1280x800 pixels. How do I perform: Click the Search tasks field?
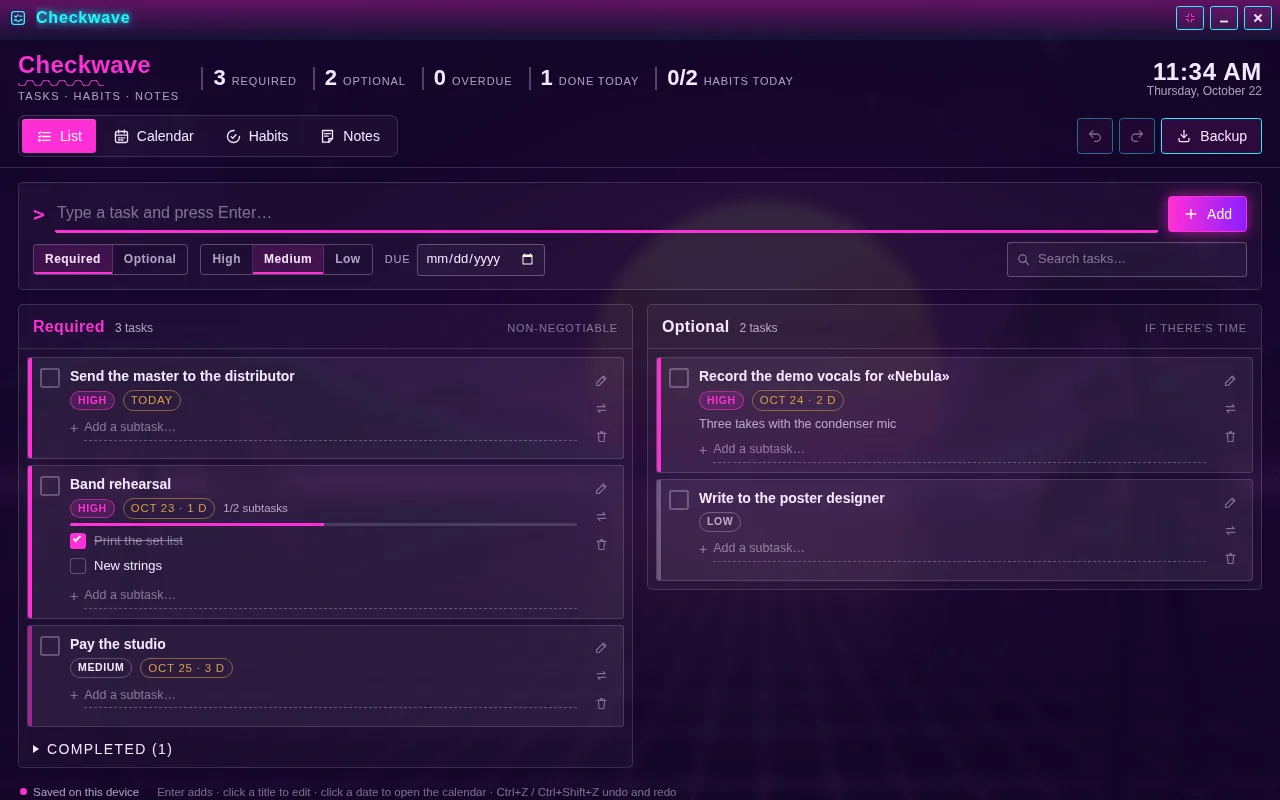click(x=1127, y=259)
